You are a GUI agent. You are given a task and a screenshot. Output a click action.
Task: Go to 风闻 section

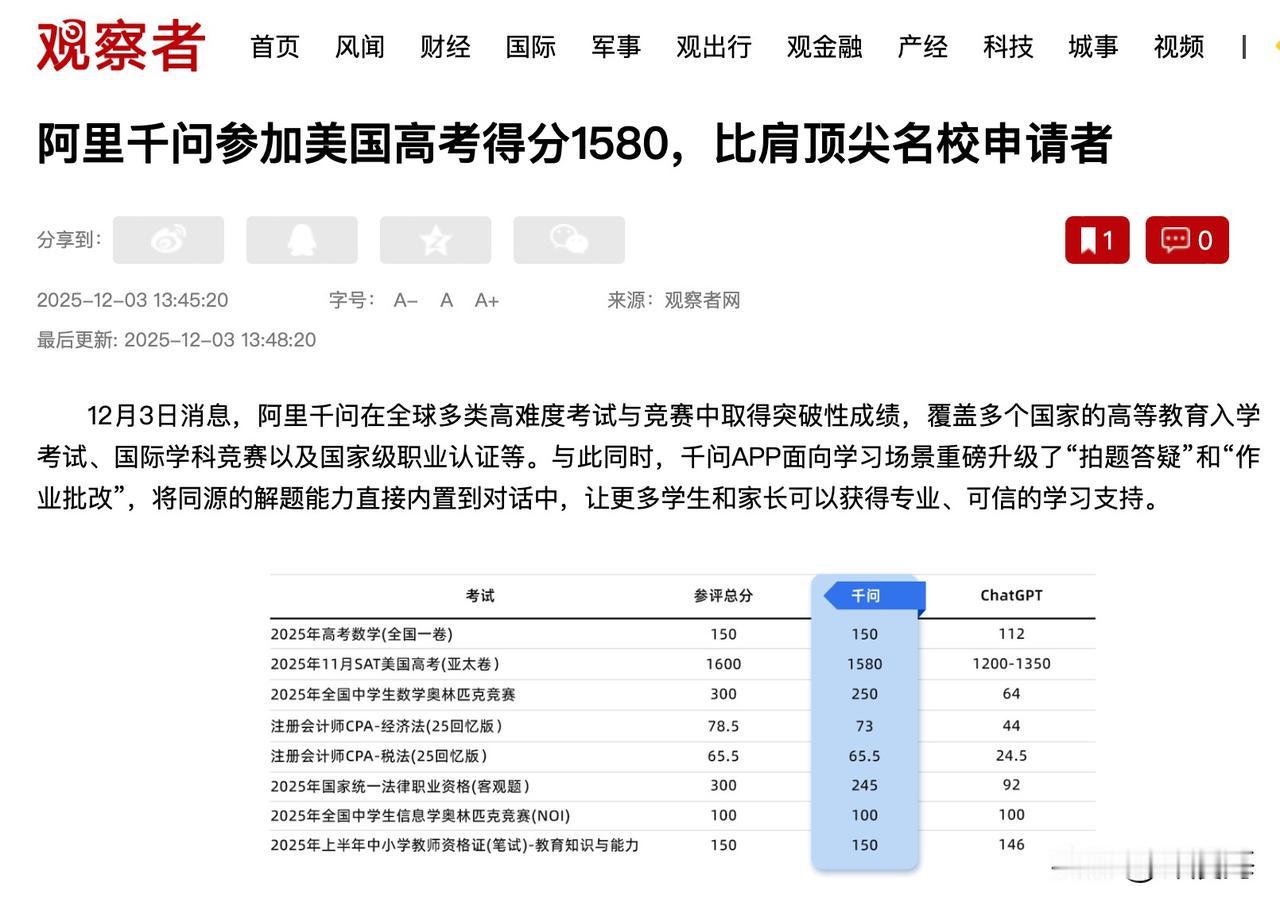[360, 47]
